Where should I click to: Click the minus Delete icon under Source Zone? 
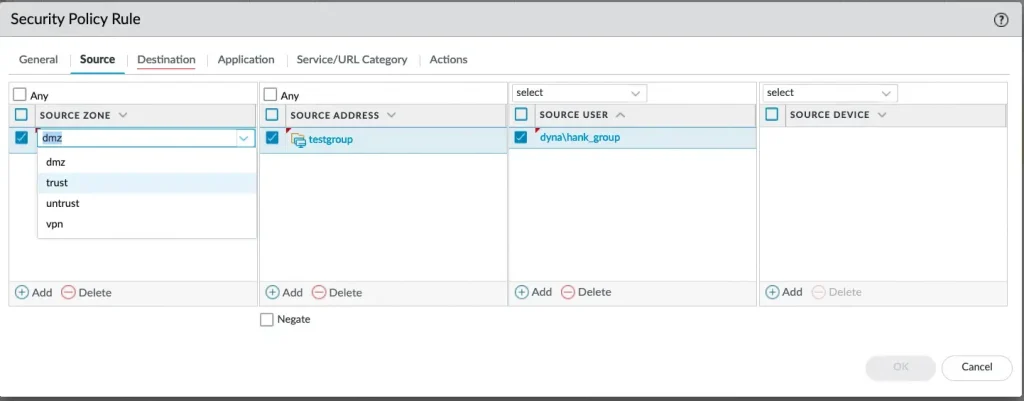tap(69, 292)
